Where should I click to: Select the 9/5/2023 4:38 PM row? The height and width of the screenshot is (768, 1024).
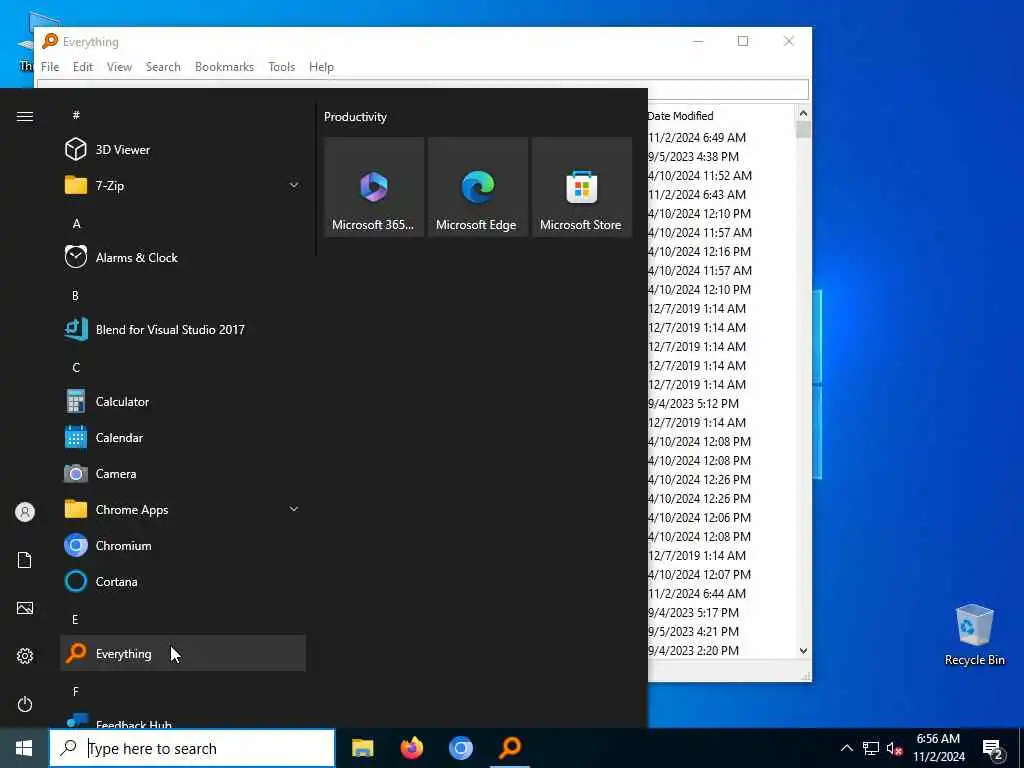pyautogui.click(x=694, y=156)
